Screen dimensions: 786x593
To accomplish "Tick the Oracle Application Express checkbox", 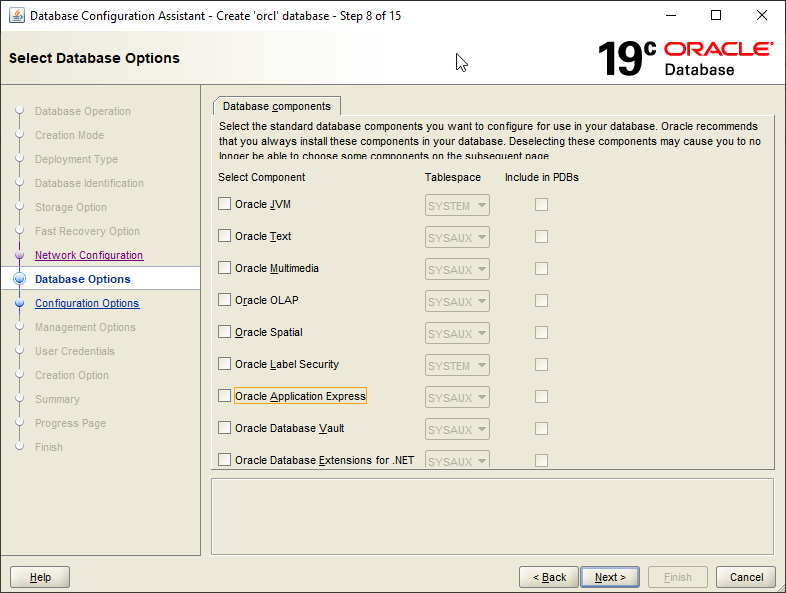I will (x=225, y=396).
